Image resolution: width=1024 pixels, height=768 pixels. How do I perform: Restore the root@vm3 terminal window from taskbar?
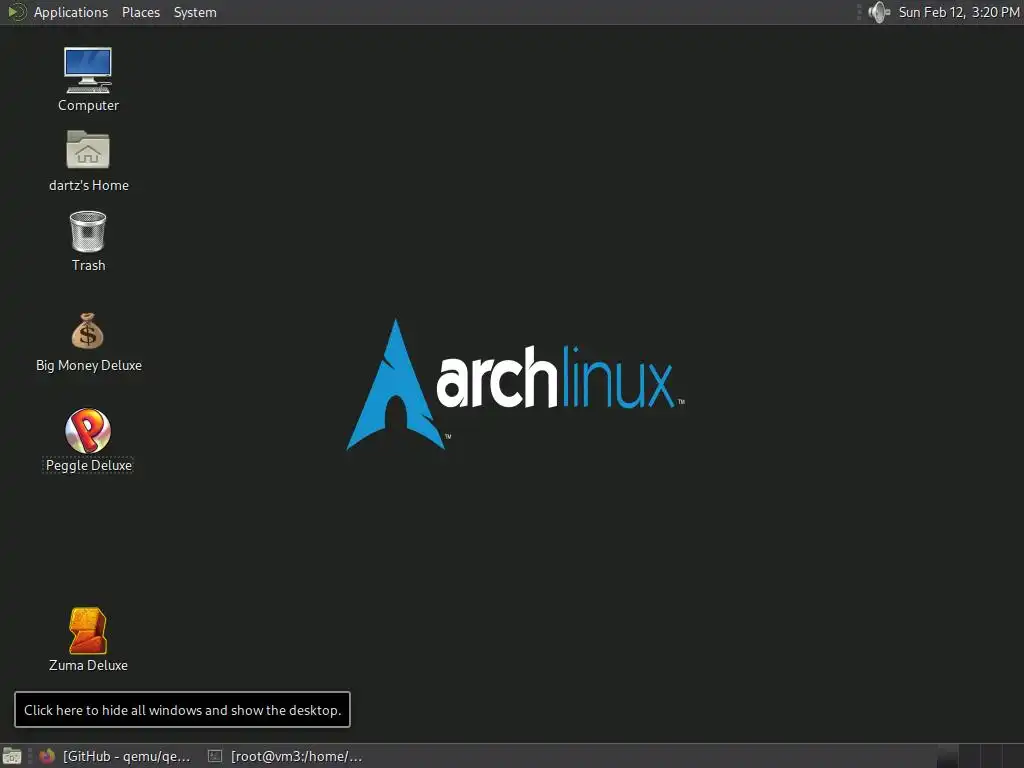[x=285, y=756]
